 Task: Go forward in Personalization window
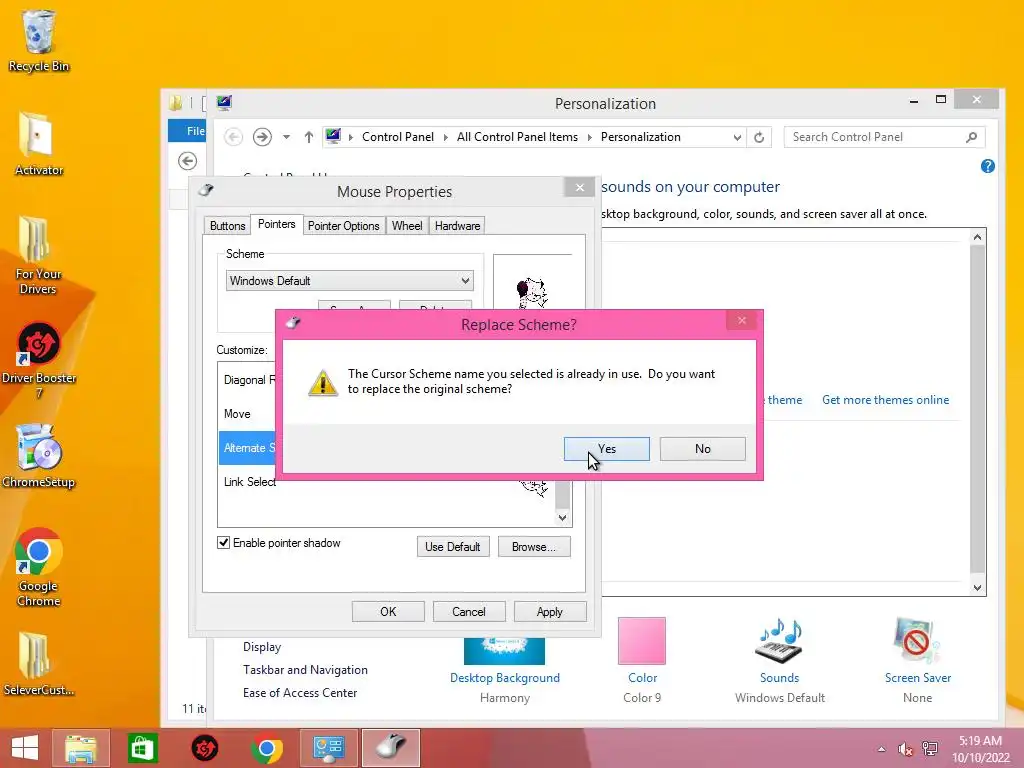[262, 137]
